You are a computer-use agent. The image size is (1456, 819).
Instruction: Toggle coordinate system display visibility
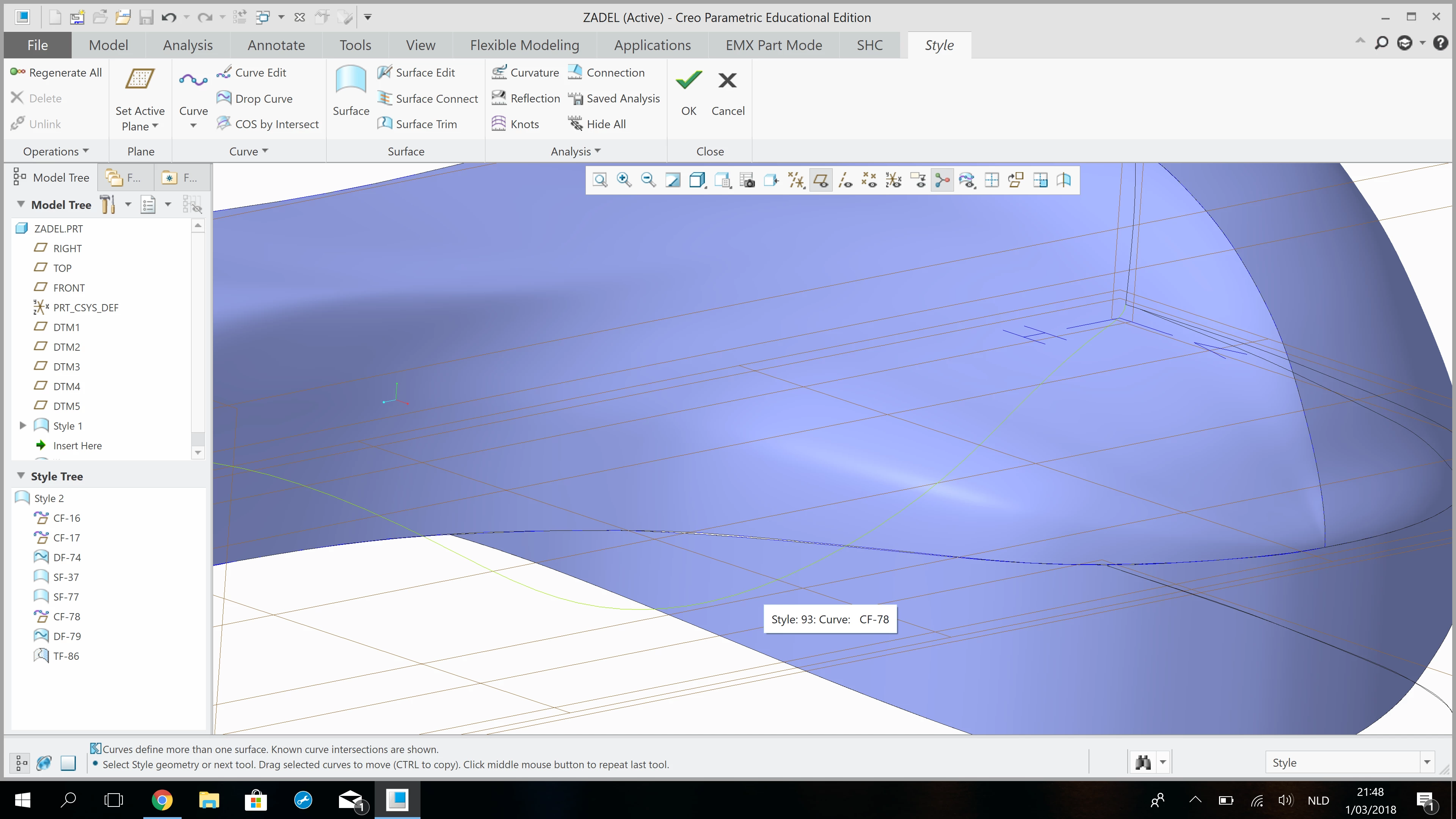[894, 180]
